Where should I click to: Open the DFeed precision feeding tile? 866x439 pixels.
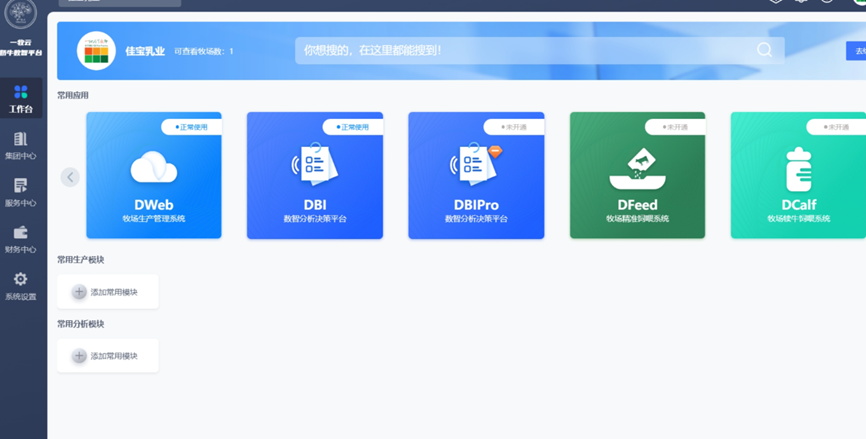(637, 176)
